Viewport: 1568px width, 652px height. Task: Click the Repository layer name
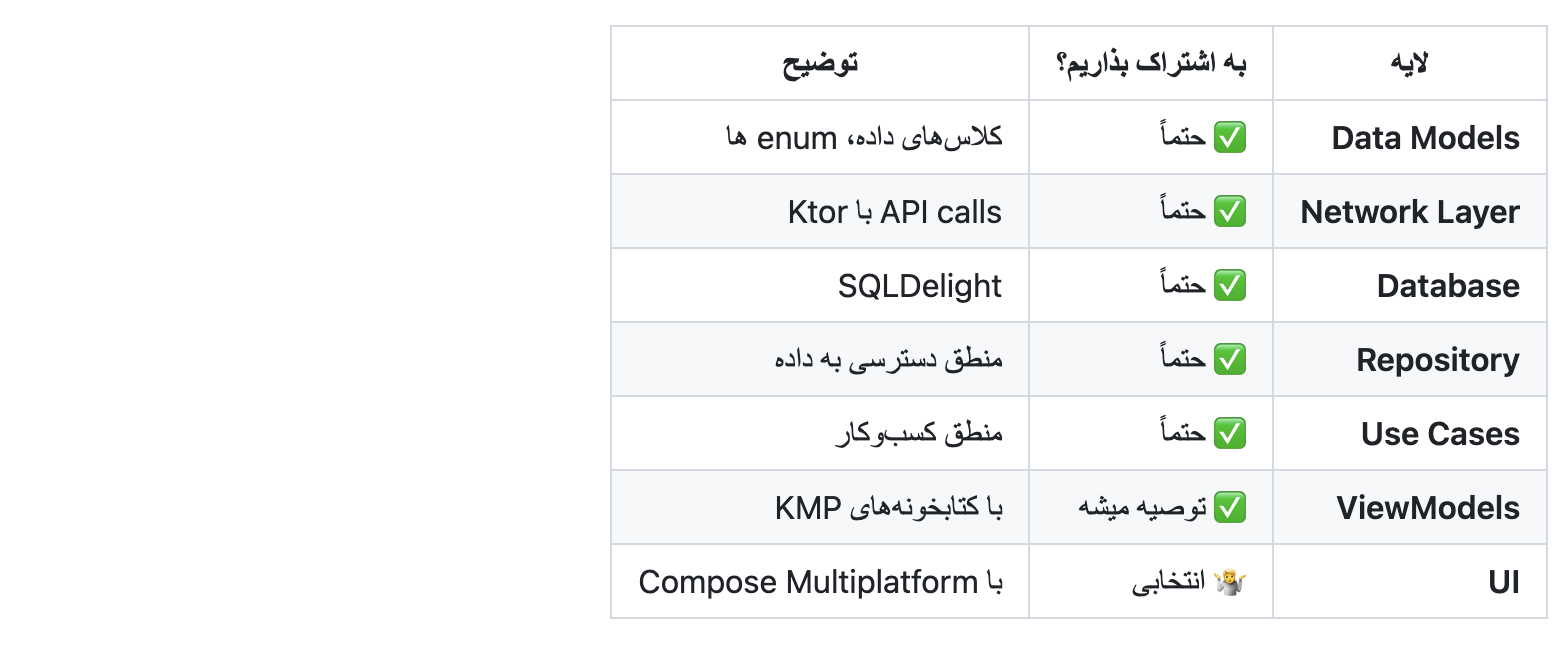tap(1438, 360)
